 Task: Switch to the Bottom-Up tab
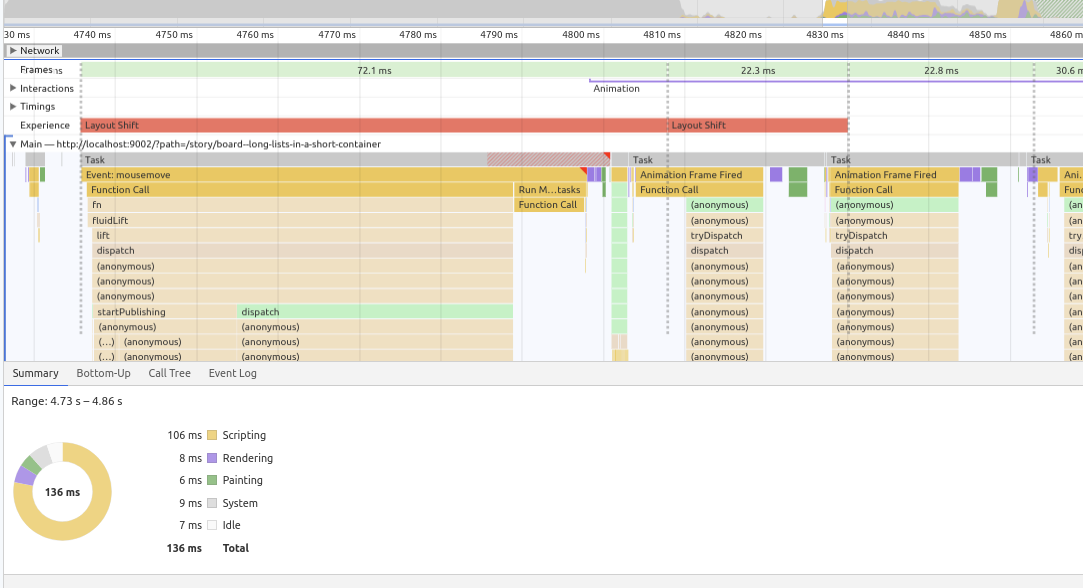pyautogui.click(x=103, y=373)
